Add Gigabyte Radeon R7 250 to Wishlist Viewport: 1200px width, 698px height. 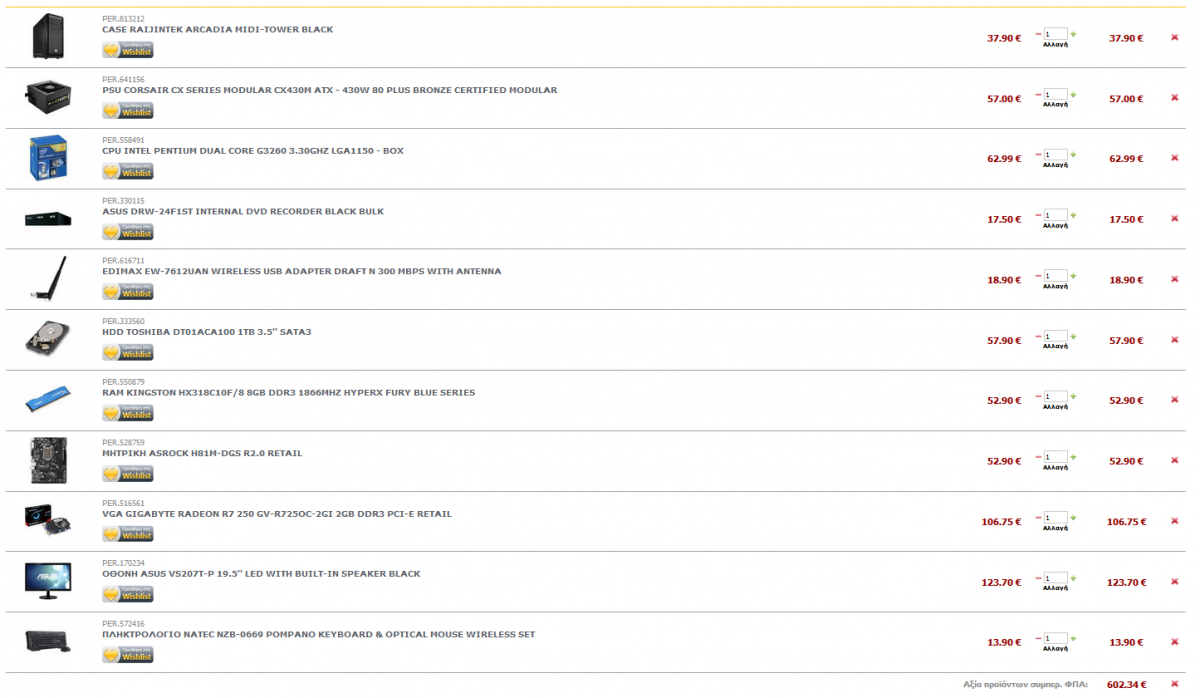(x=128, y=534)
